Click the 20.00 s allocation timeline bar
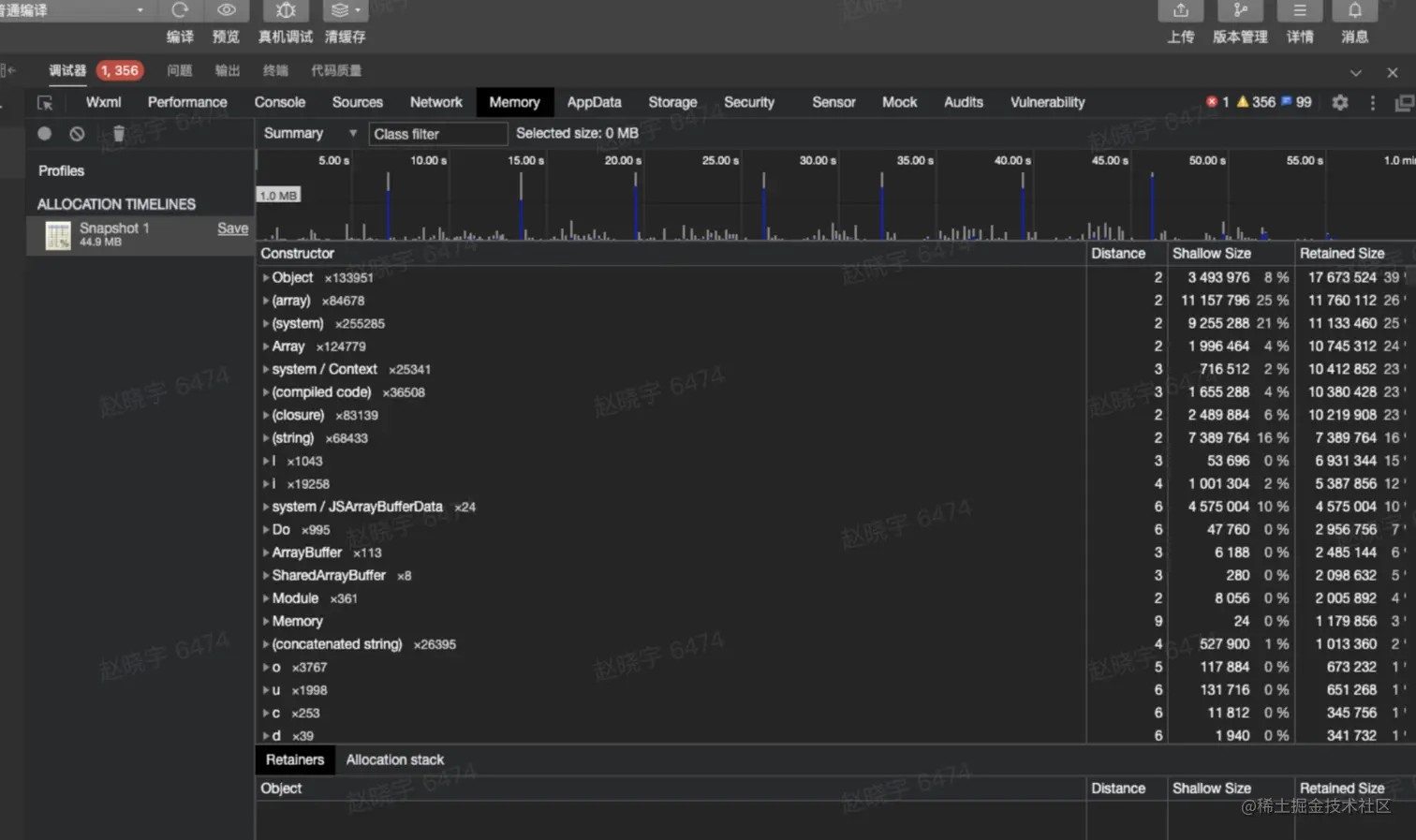The image size is (1416, 840). pyautogui.click(x=636, y=206)
